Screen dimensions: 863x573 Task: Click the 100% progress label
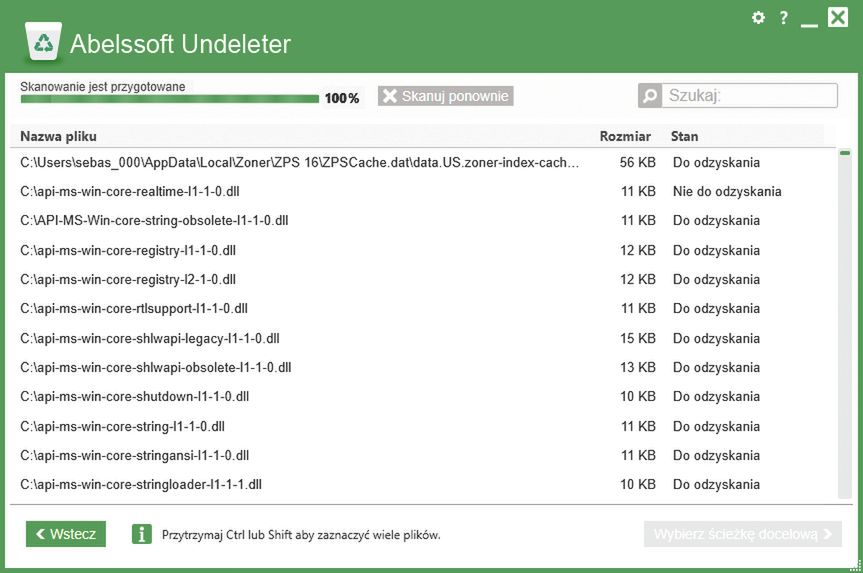click(342, 99)
